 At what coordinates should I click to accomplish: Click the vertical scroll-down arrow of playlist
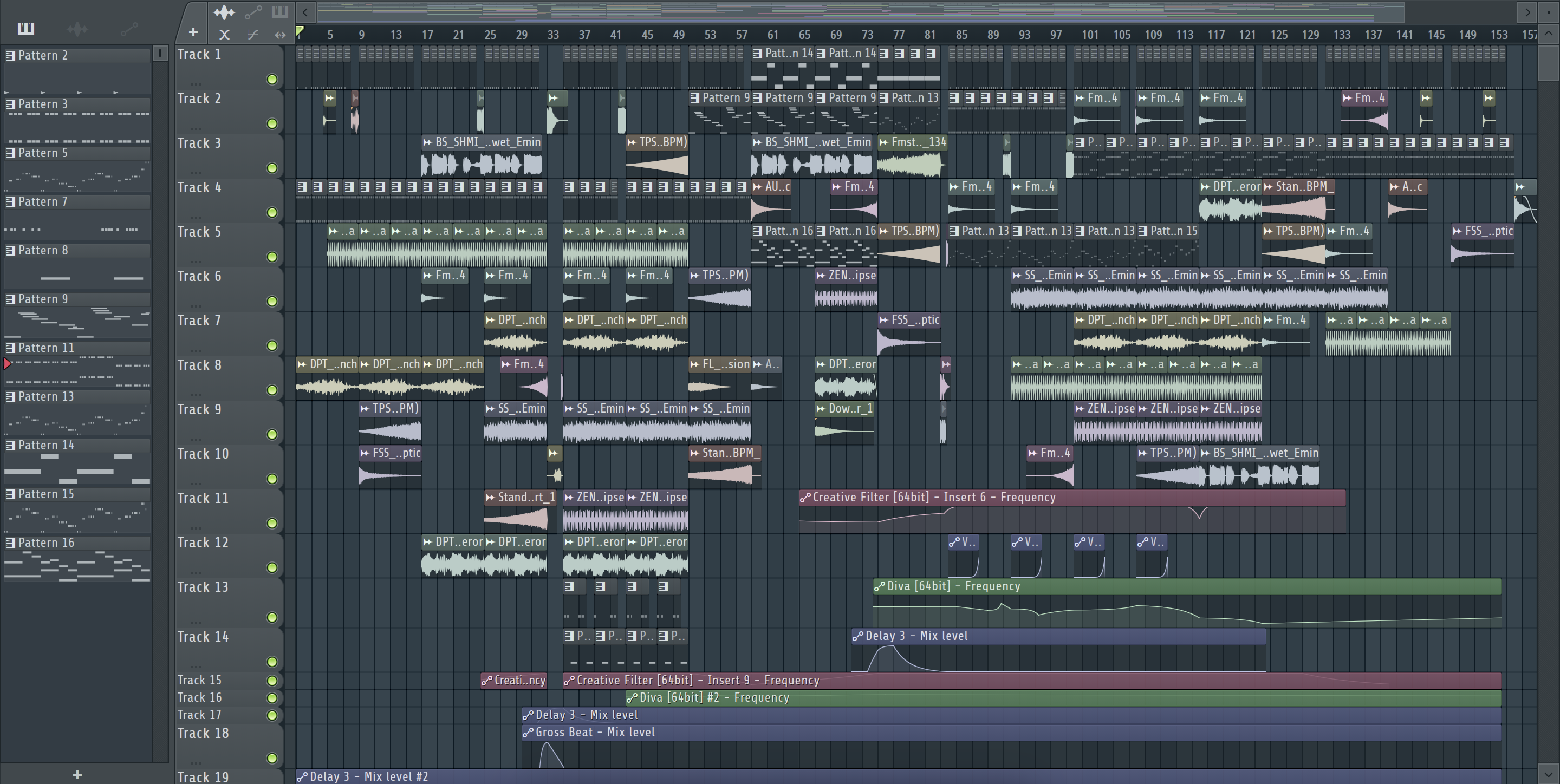click(x=1548, y=774)
